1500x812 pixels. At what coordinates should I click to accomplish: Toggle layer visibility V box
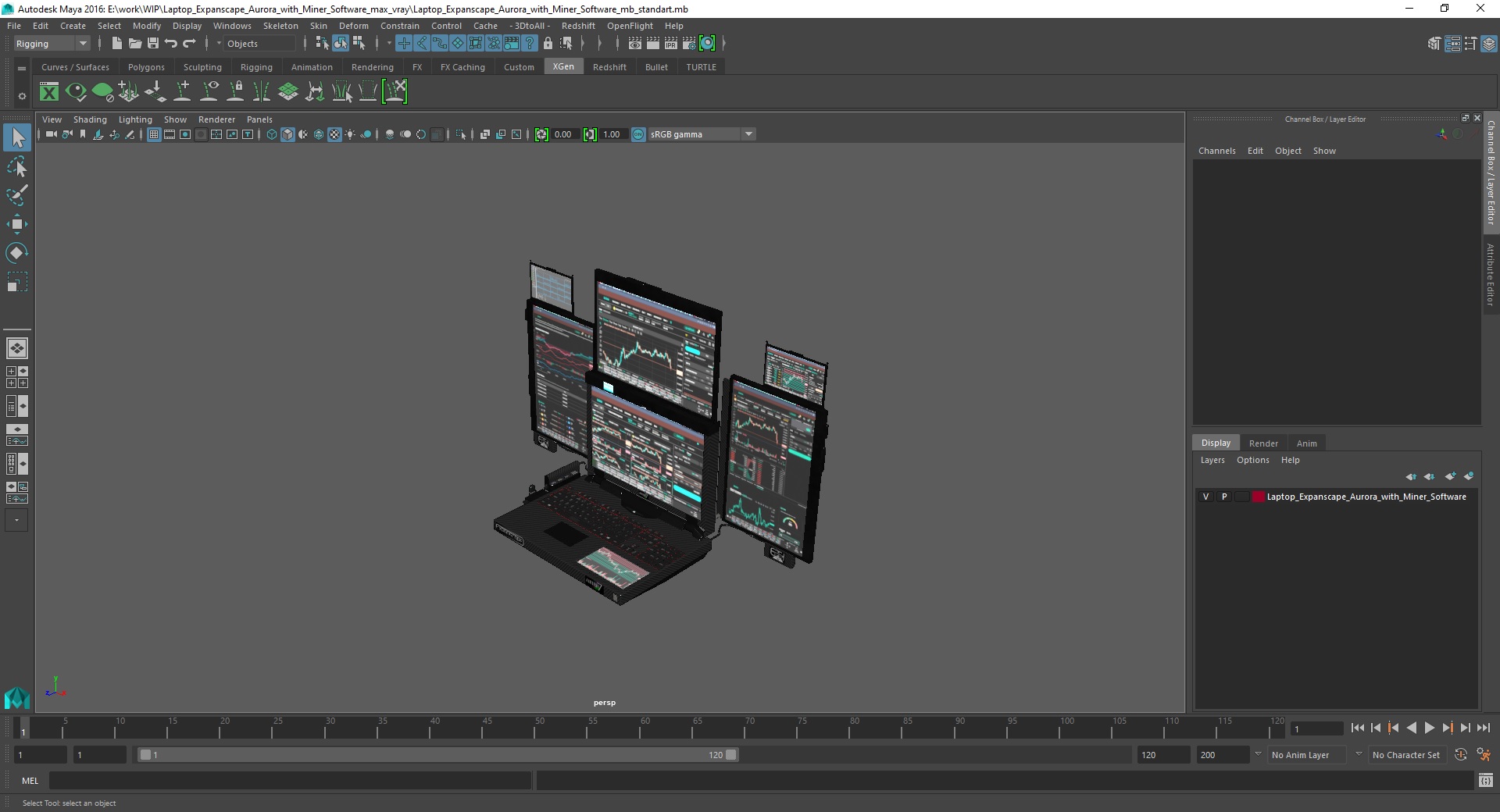tap(1205, 497)
